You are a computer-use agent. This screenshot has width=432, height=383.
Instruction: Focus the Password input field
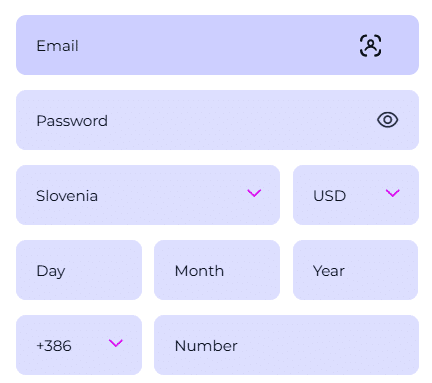[217, 120]
